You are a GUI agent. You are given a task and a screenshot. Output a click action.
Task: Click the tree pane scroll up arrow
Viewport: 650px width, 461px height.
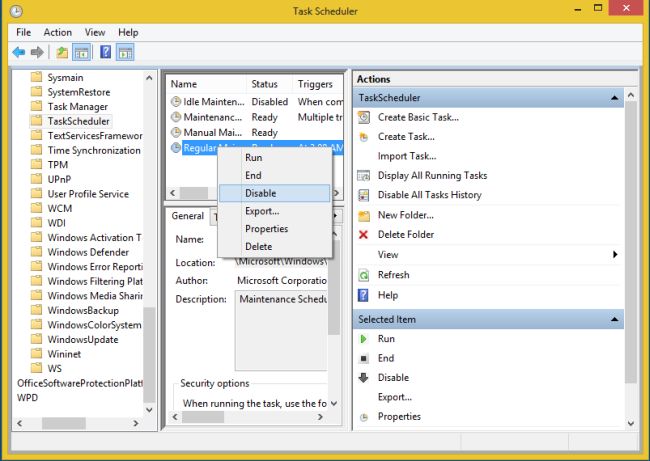149,78
